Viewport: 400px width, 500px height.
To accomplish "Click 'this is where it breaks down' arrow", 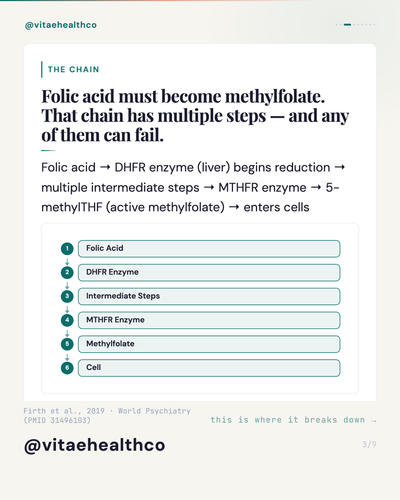I will pos(293,420).
